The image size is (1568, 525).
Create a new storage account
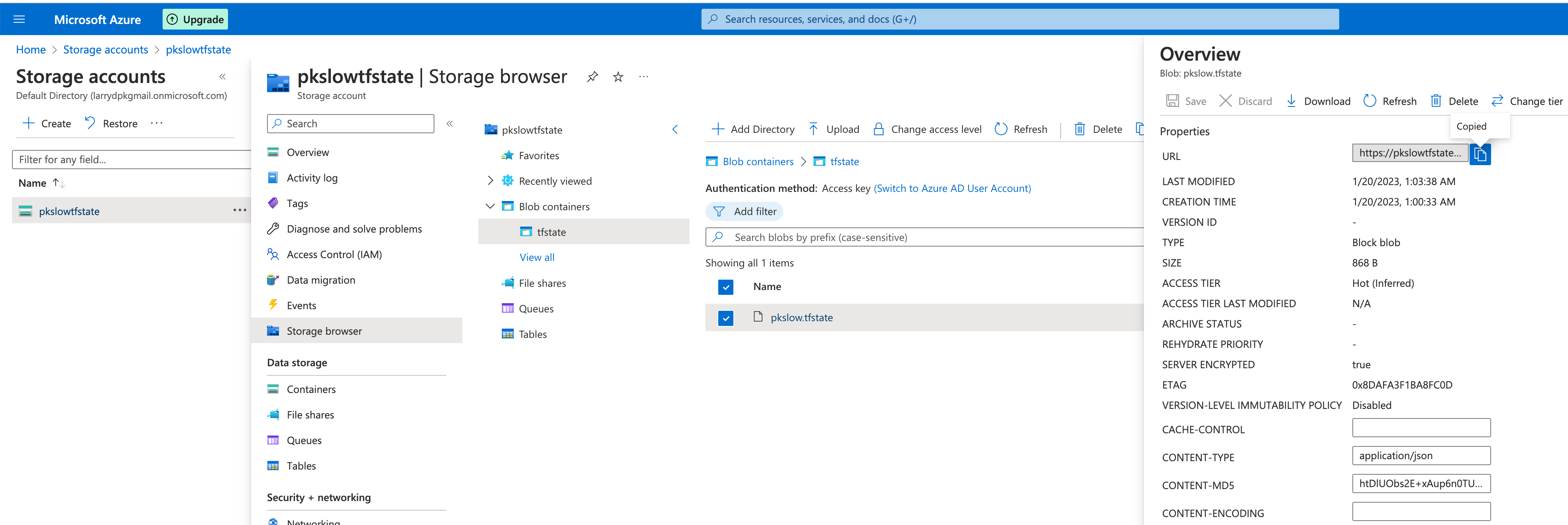(47, 123)
